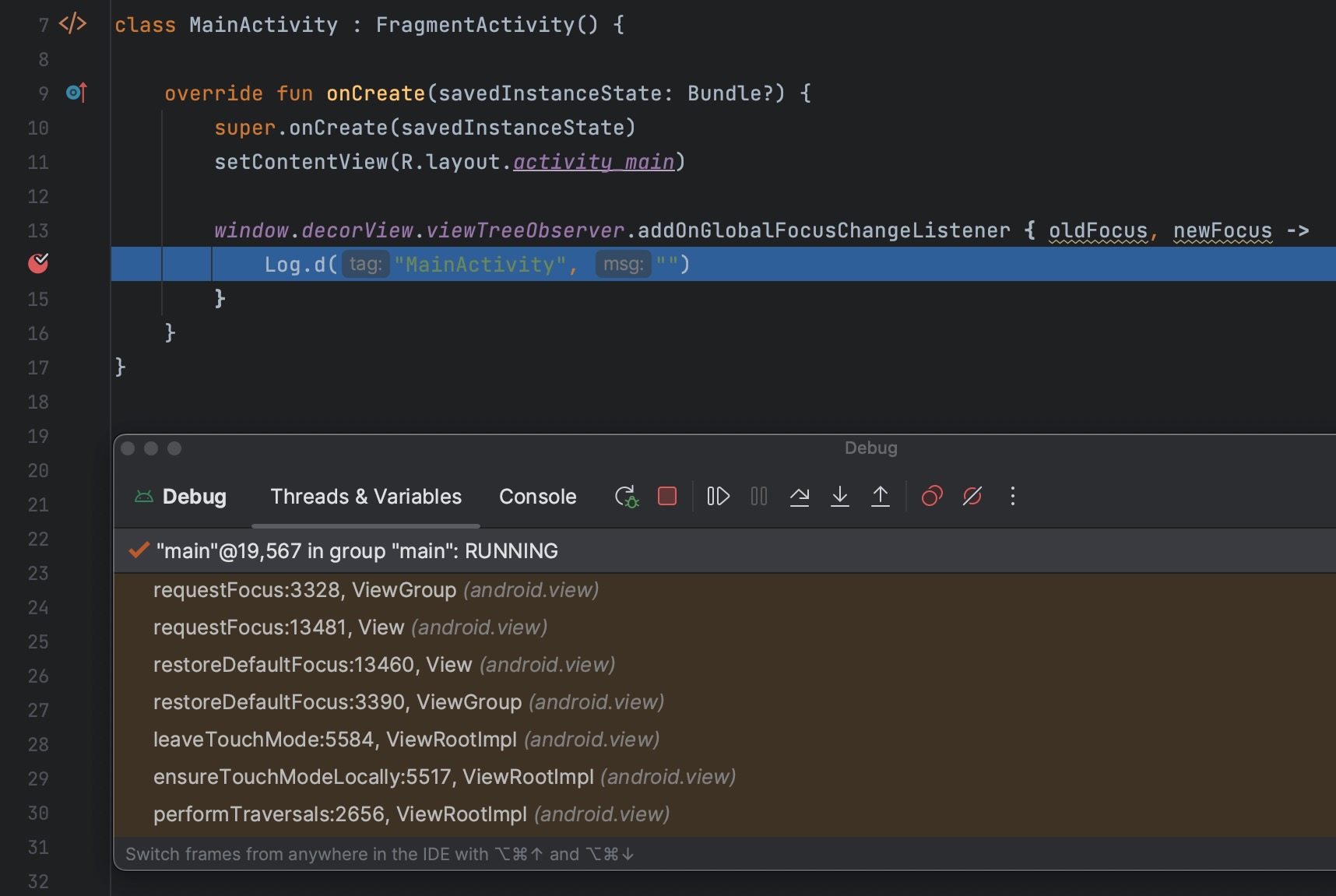The width and height of the screenshot is (1336, 896).
Task: Click the Rerun debug session icon
Action: [x=626, y=497]
